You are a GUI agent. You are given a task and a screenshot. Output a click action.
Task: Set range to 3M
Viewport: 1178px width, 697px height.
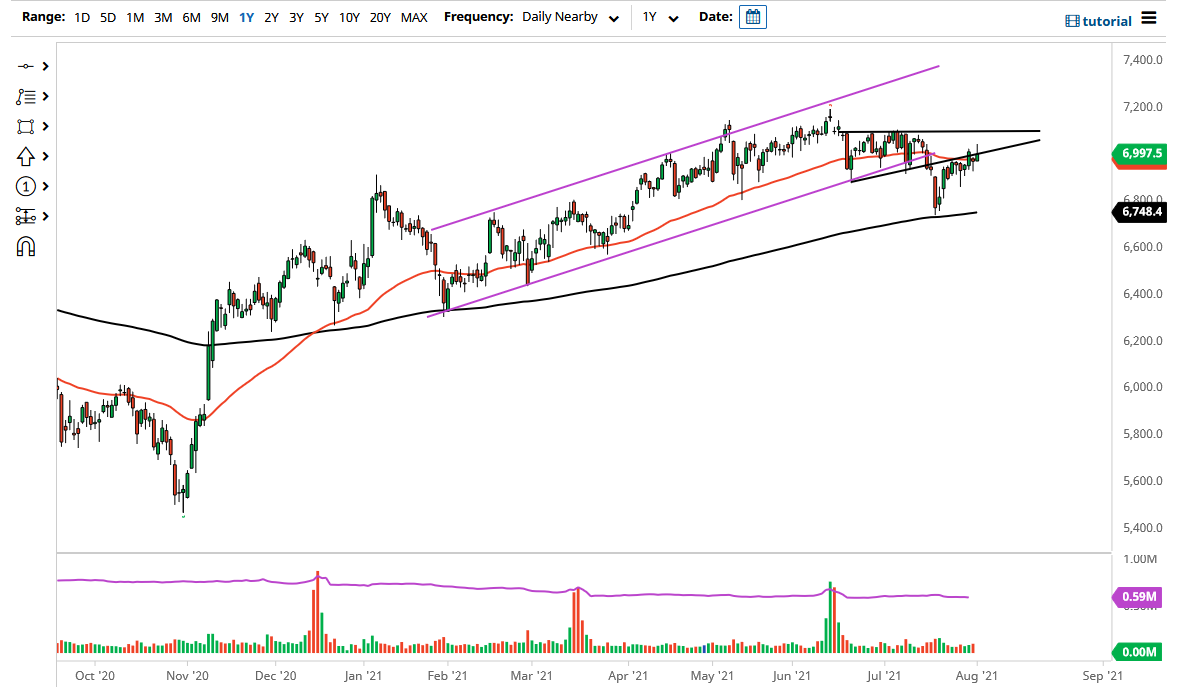[x=163, y=17]
